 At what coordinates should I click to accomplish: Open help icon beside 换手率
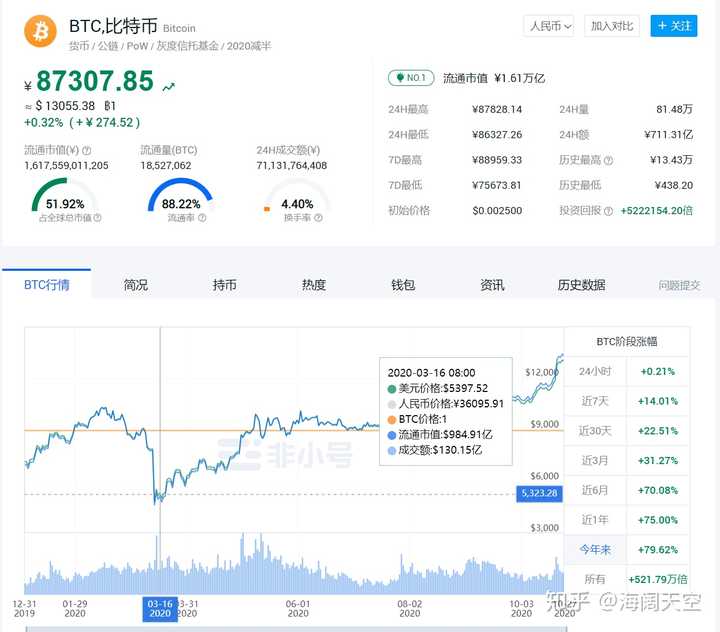pyautogui.click(x=318, y=218)
